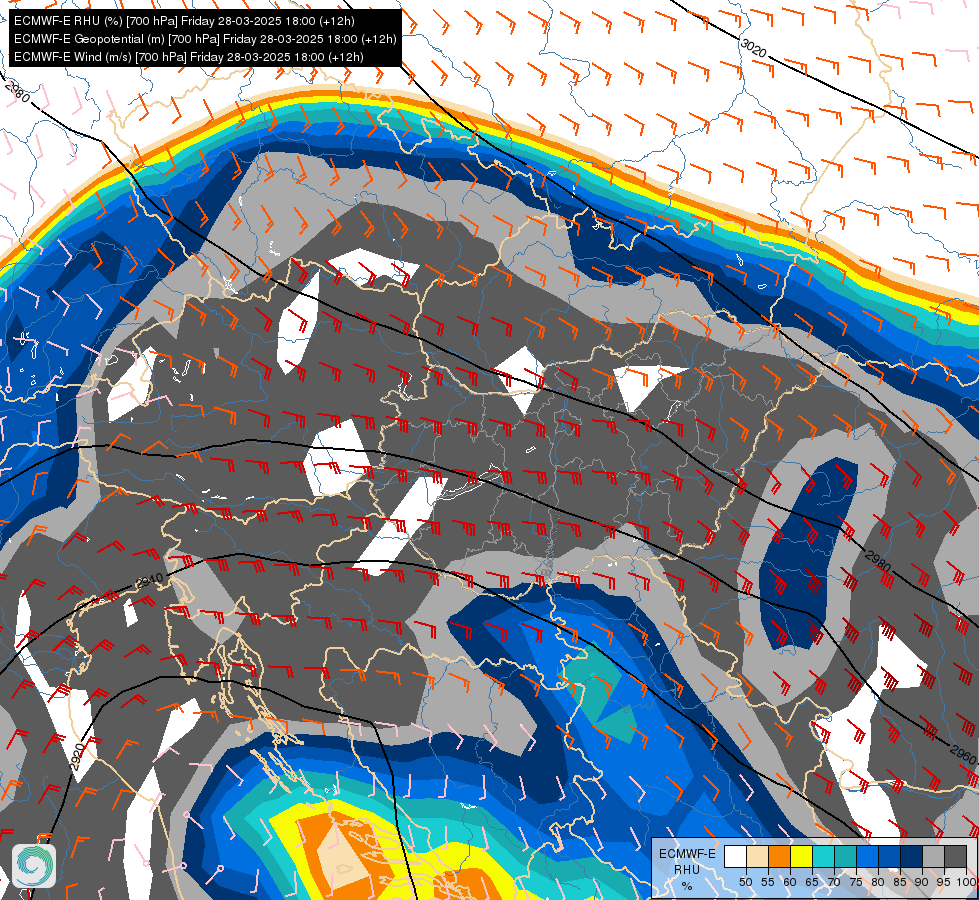979x900 pixels.
Task: Click the bright blue 75-80 legend swatch
Action: 867,856
